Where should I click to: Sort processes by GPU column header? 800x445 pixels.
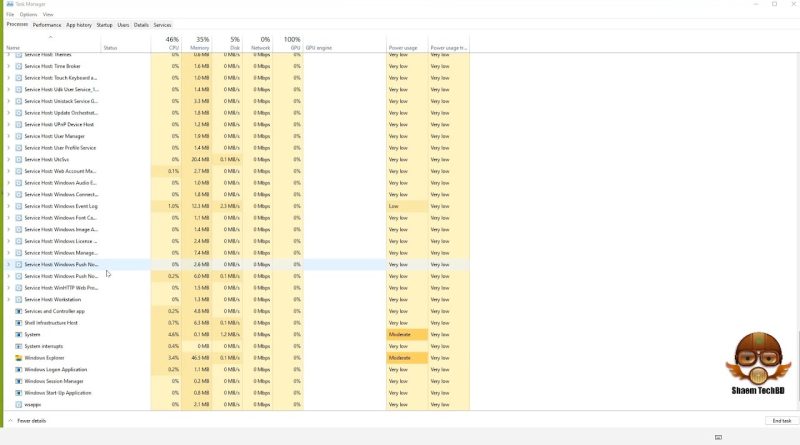pos(288,43)
